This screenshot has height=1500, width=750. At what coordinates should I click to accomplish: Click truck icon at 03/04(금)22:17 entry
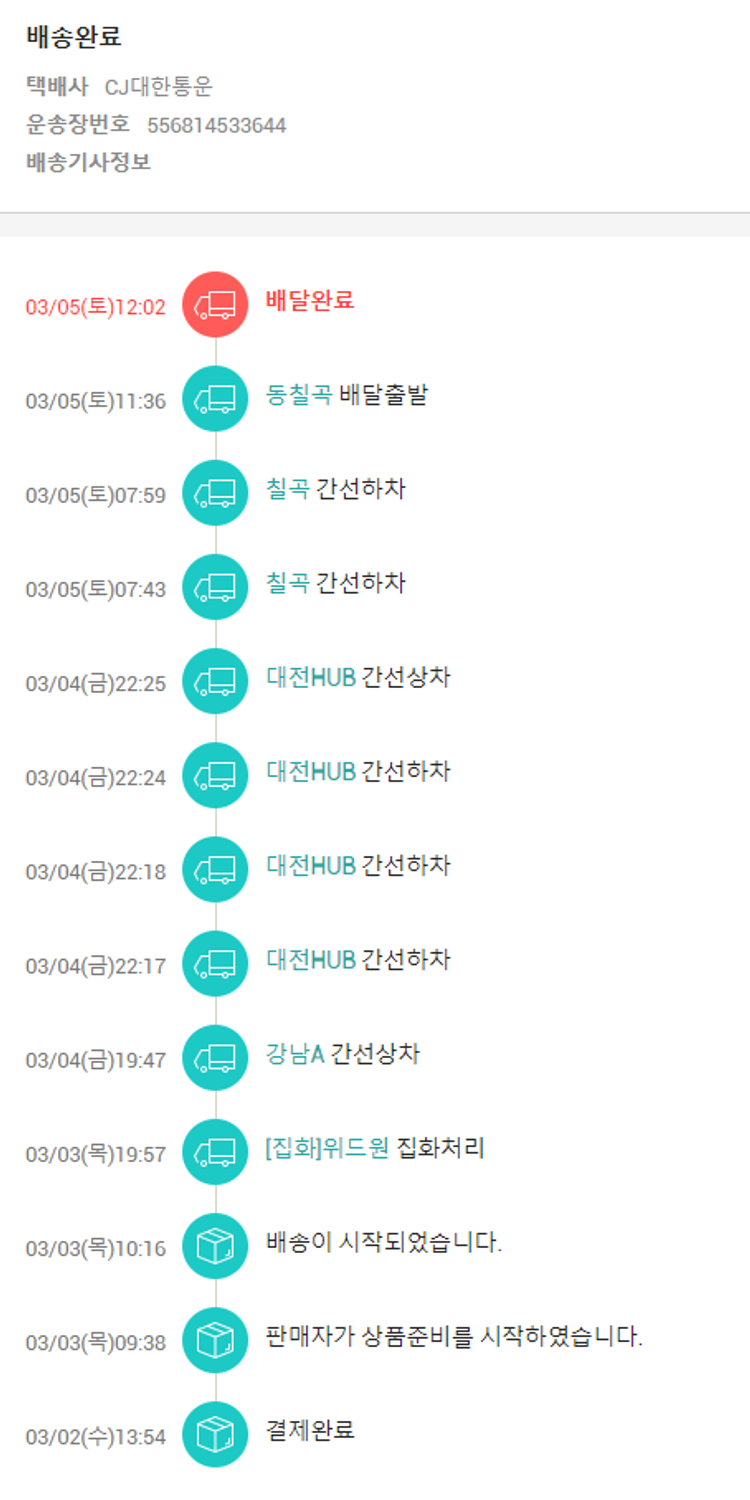click(215, 964)
